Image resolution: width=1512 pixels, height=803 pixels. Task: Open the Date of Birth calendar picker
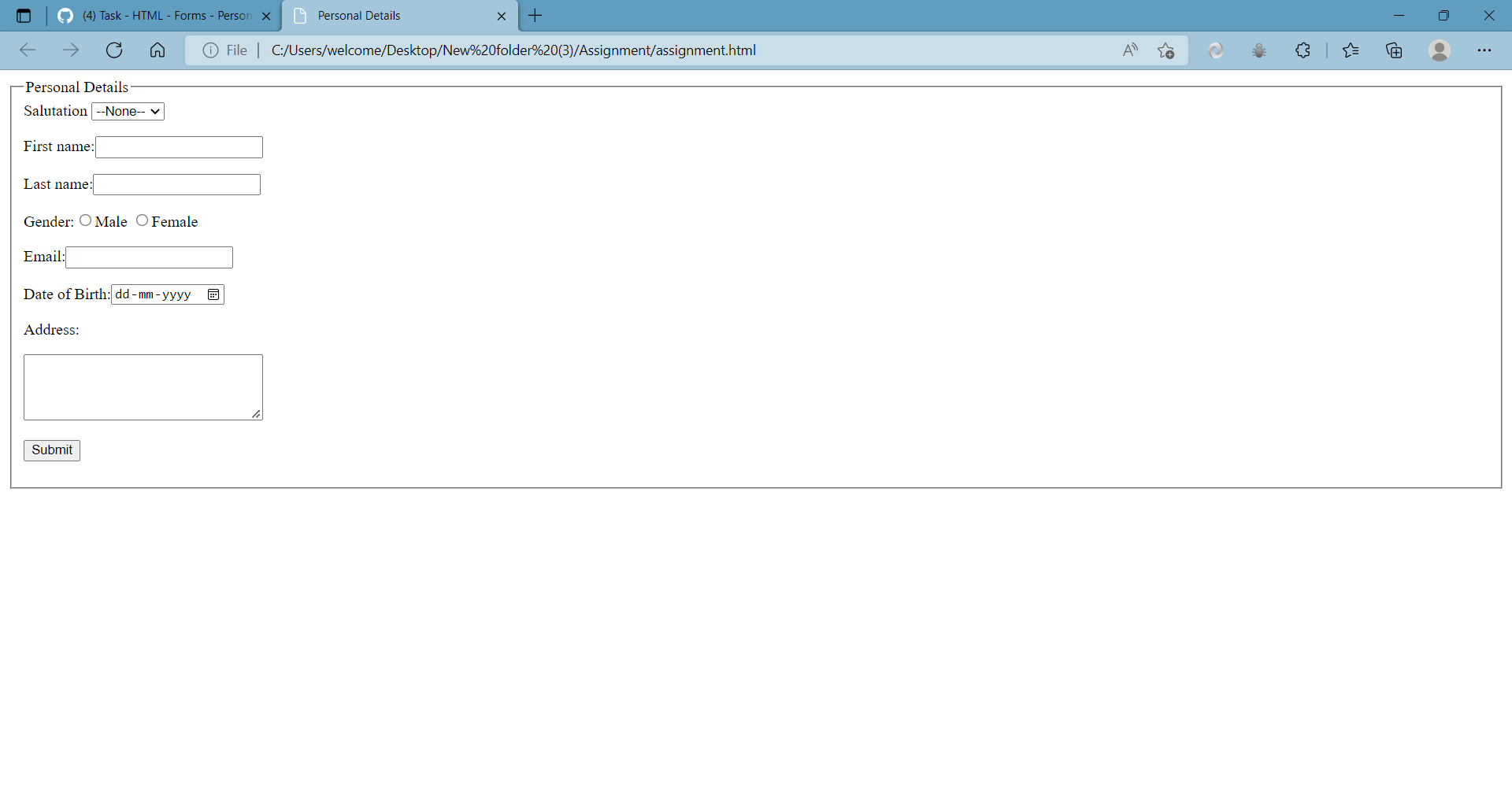(x=212, y=294)
